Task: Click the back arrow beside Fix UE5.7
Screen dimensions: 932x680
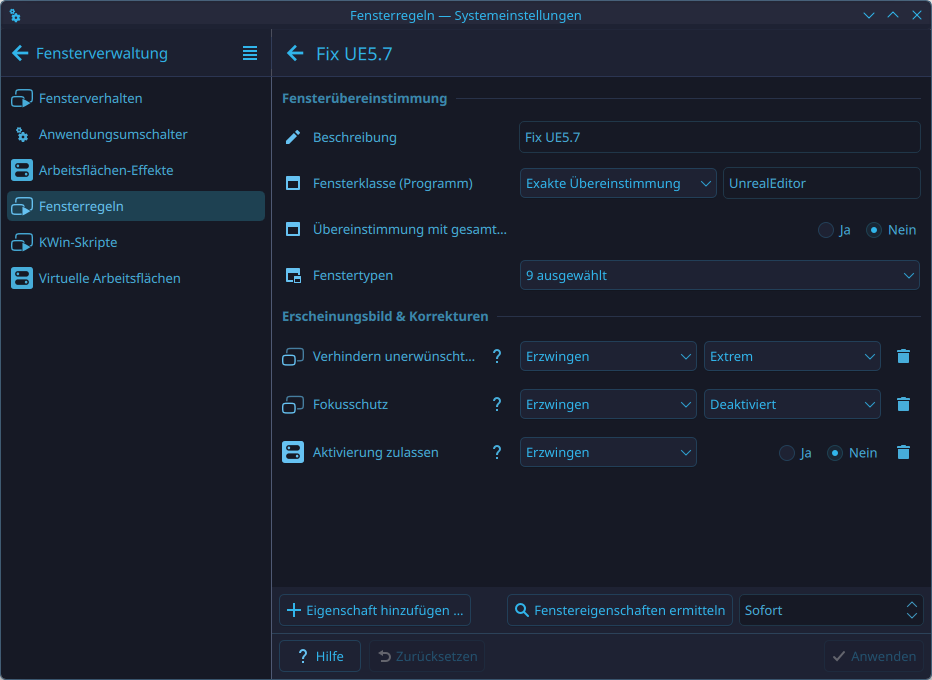Action: (x=294, y=54)
